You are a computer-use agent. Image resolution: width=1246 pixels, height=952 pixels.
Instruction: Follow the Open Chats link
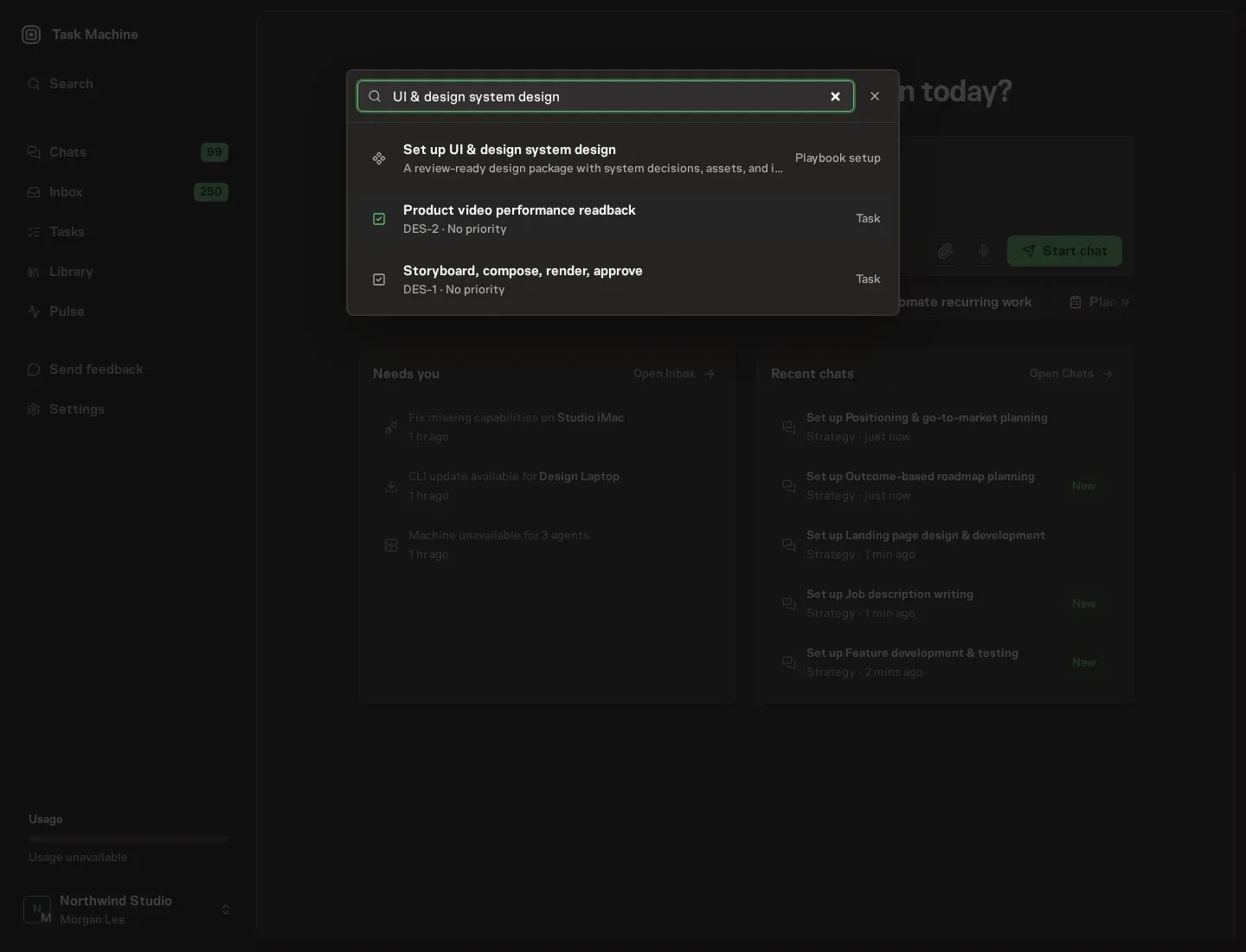coord(1071,374)
